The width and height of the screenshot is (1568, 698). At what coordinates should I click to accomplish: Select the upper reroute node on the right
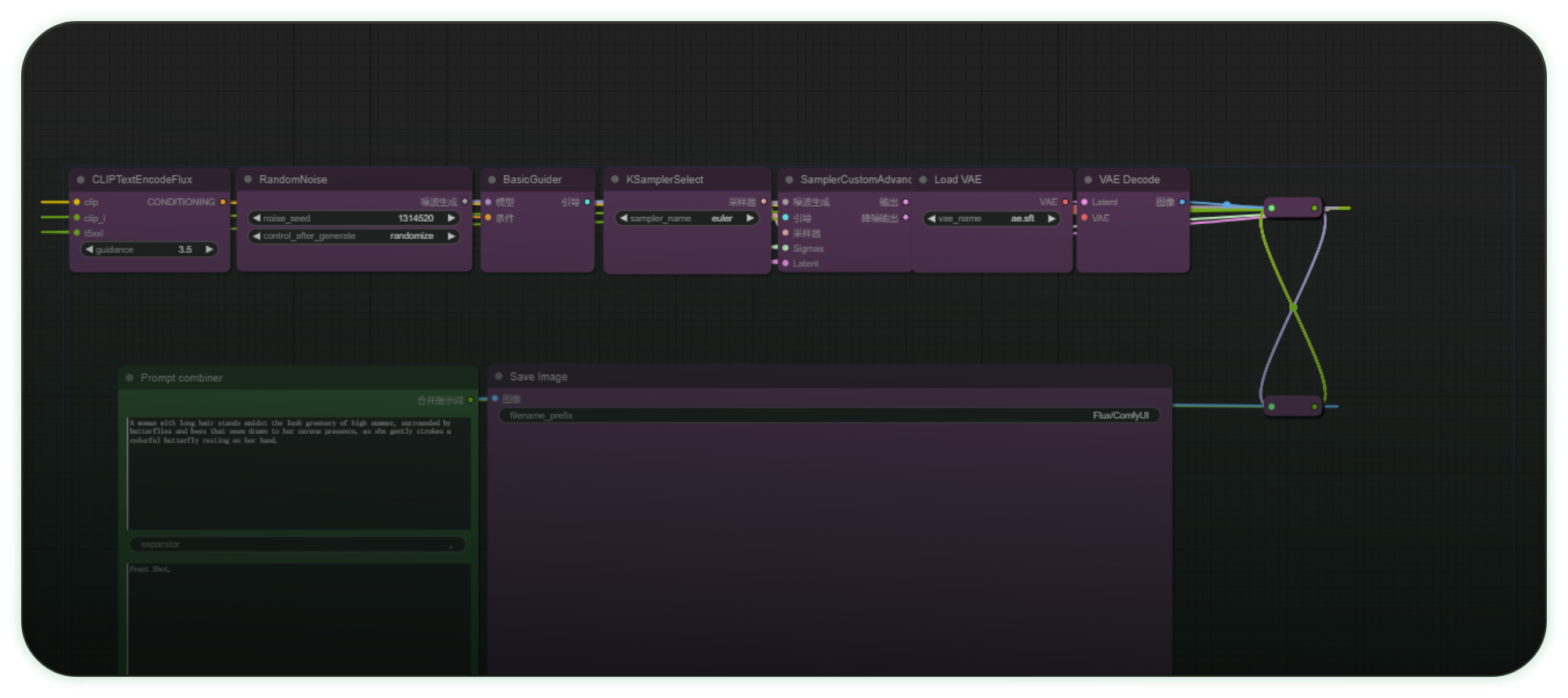coord(1292,208)
